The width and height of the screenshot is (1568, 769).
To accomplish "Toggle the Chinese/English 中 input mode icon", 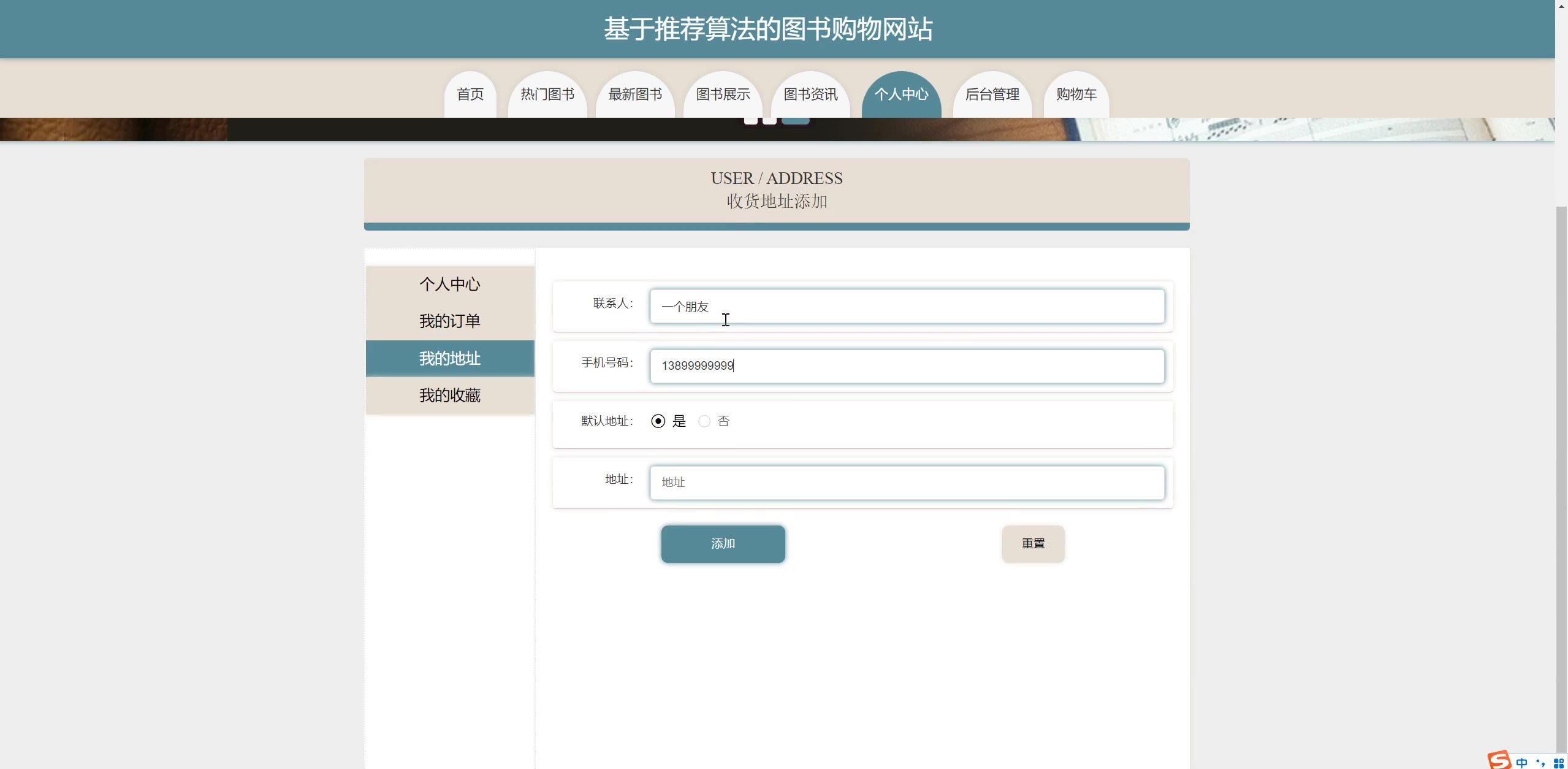I will [1521, 763].
